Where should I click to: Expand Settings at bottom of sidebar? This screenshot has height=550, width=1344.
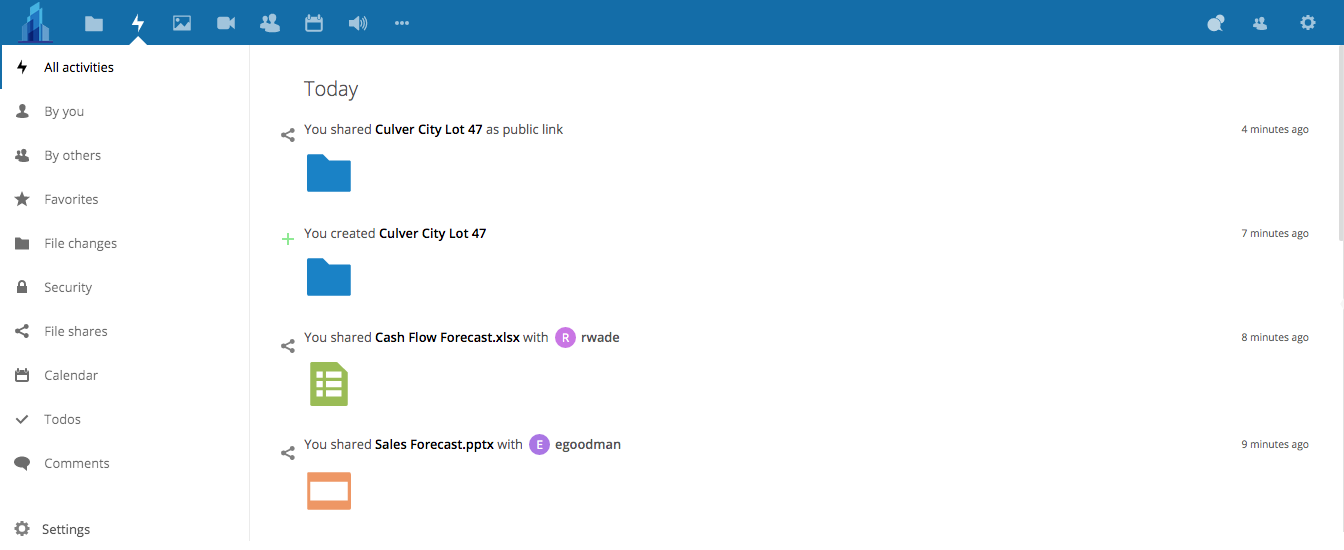66,529
